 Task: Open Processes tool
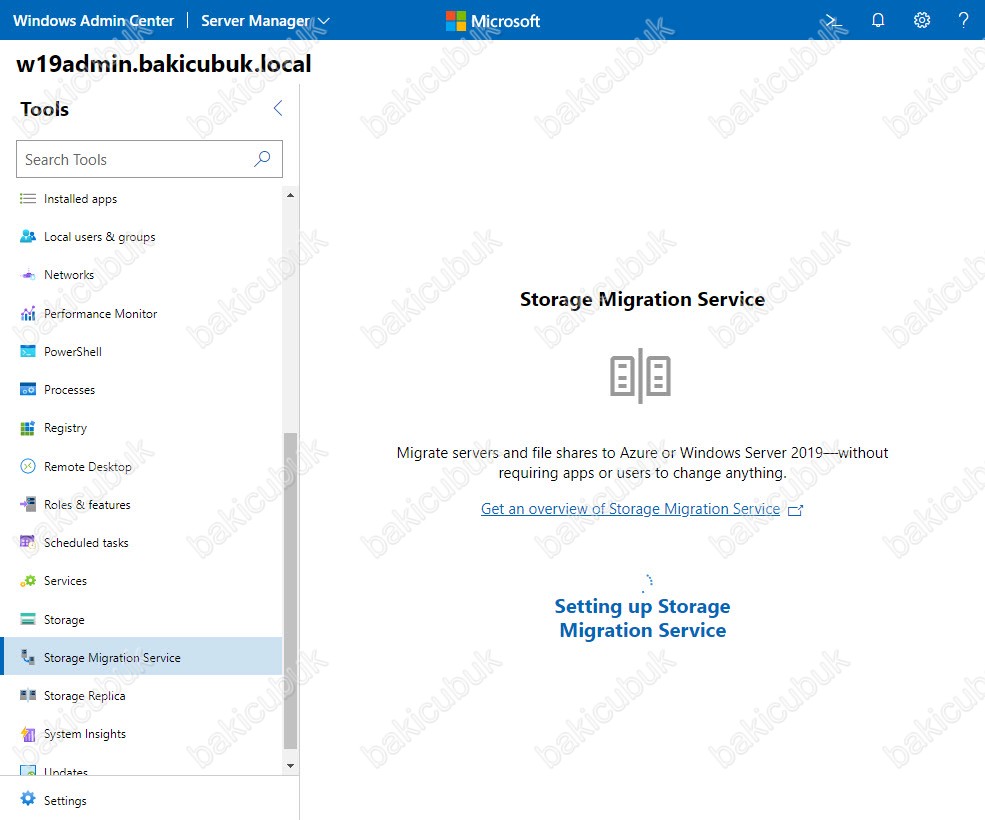coord(142,390)
